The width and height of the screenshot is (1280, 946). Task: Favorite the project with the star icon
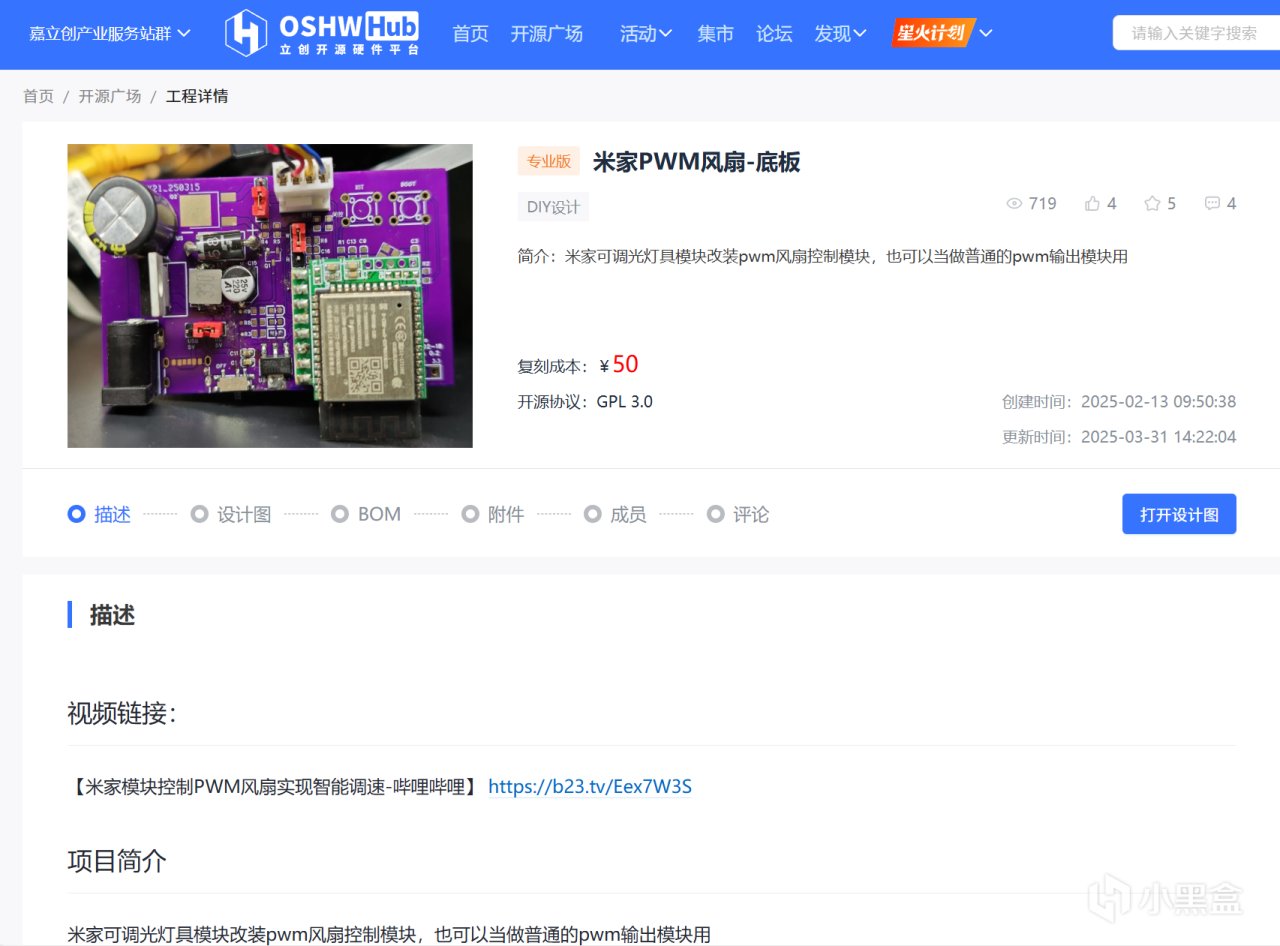tap(1152, 204)
